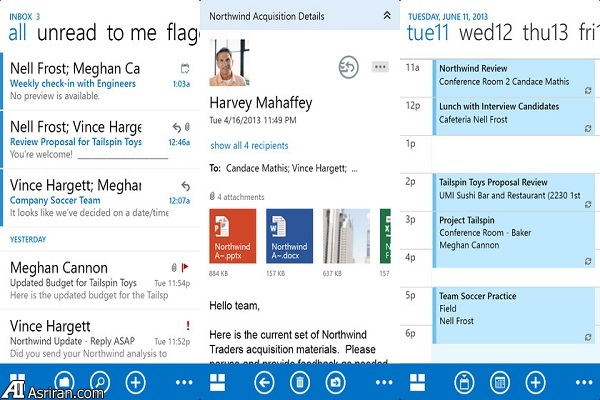This screenshot has height=400, width=600.
Task: Add new calendar event with plus icon
Action: tap(536, 382)
